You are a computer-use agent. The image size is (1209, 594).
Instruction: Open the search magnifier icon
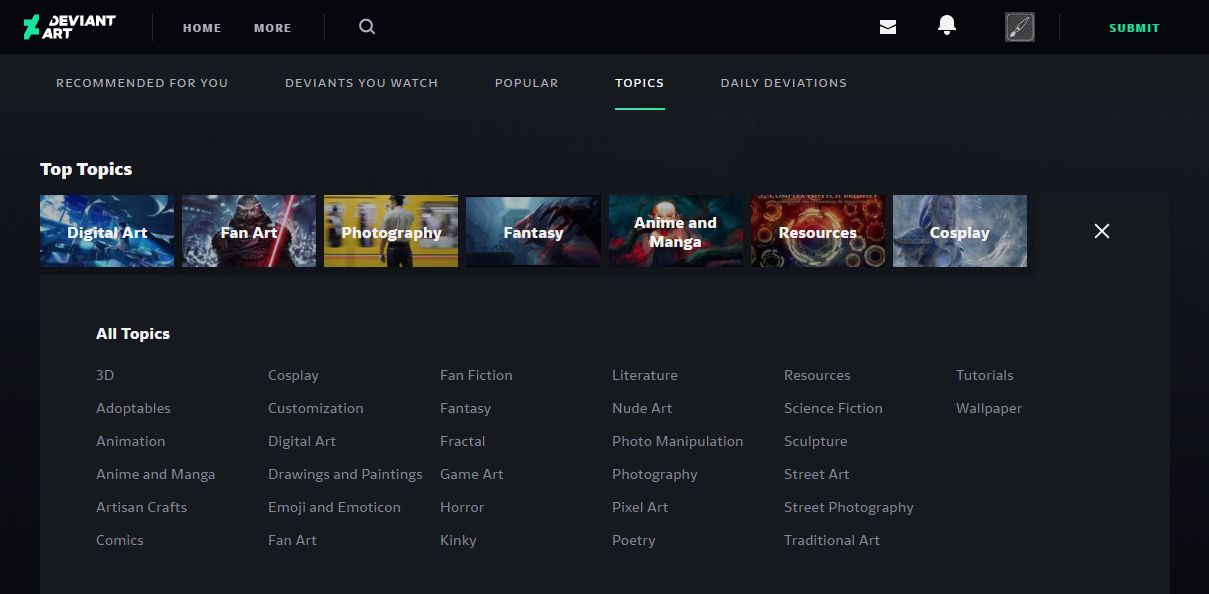[x=367, y=27]
